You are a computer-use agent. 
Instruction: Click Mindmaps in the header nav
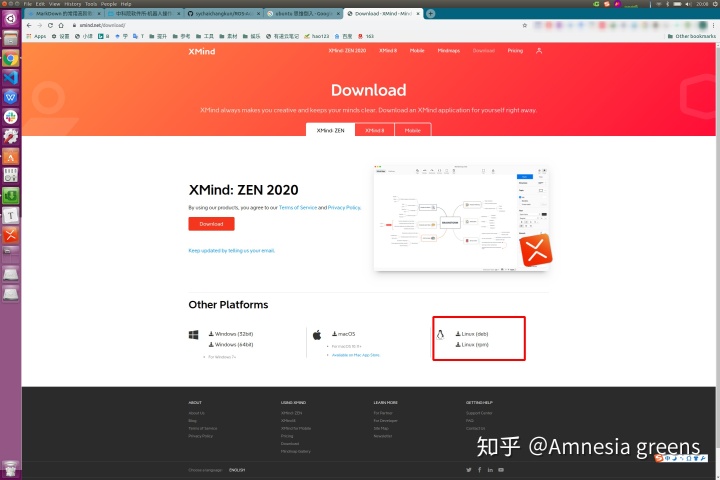(449, 51)
